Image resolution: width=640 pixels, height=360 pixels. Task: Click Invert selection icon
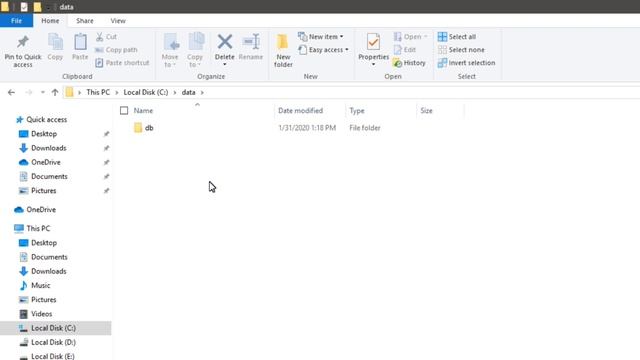(x=442, y=63)
